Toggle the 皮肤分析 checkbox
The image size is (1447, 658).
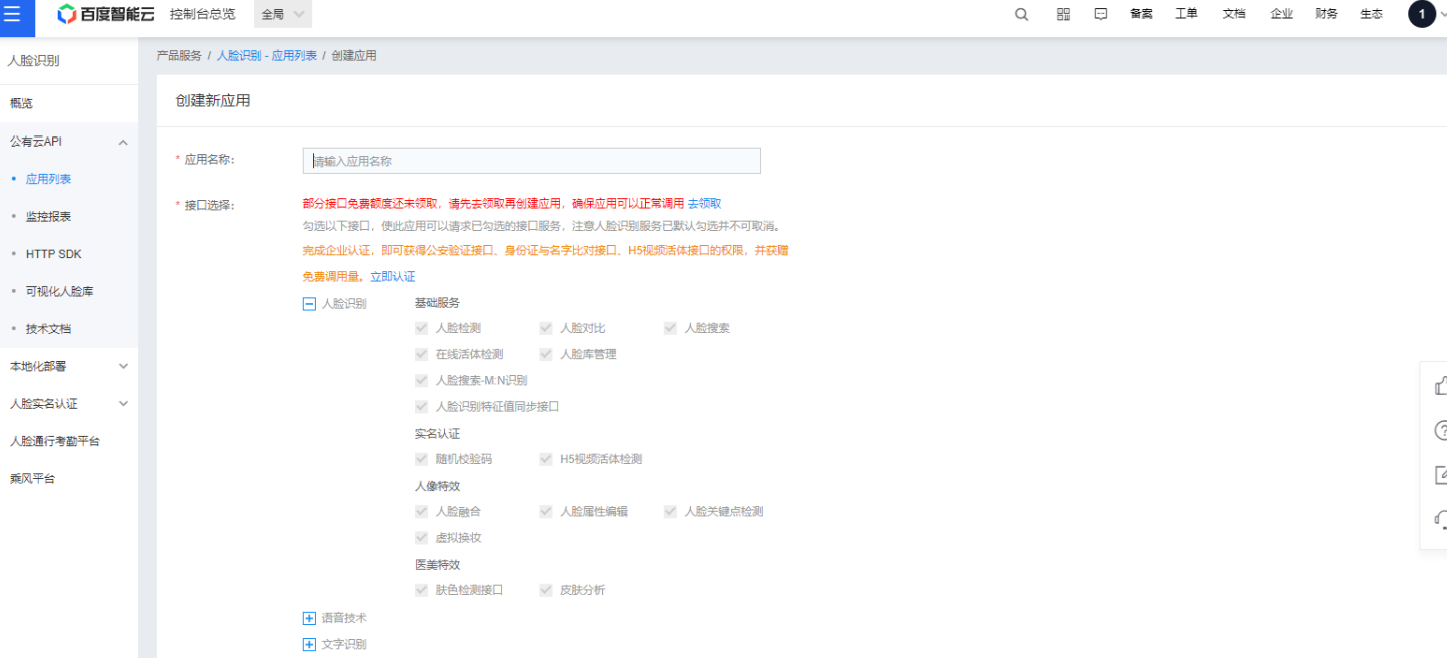546,590
